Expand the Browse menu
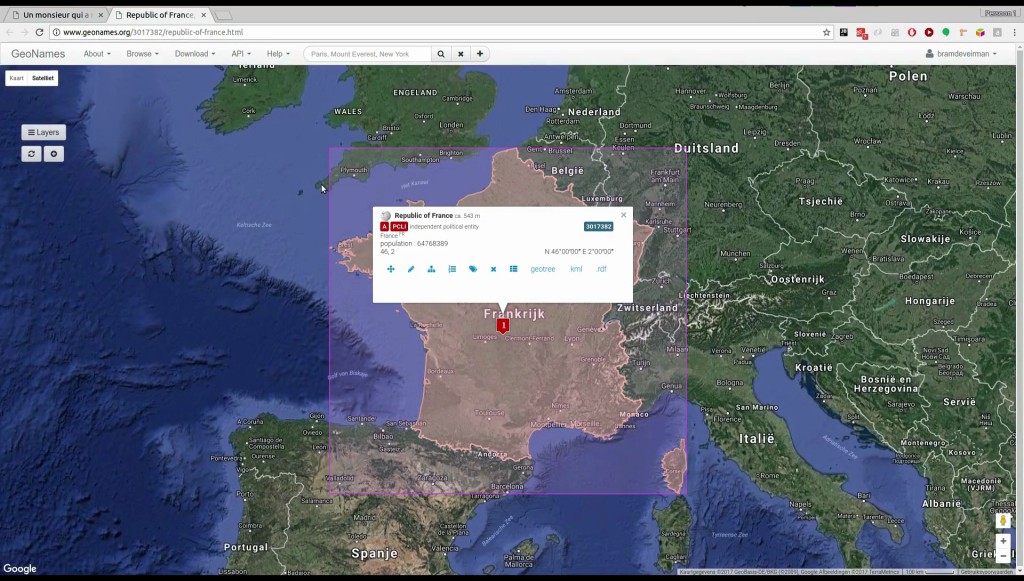1024x581 pixels. 142,54
